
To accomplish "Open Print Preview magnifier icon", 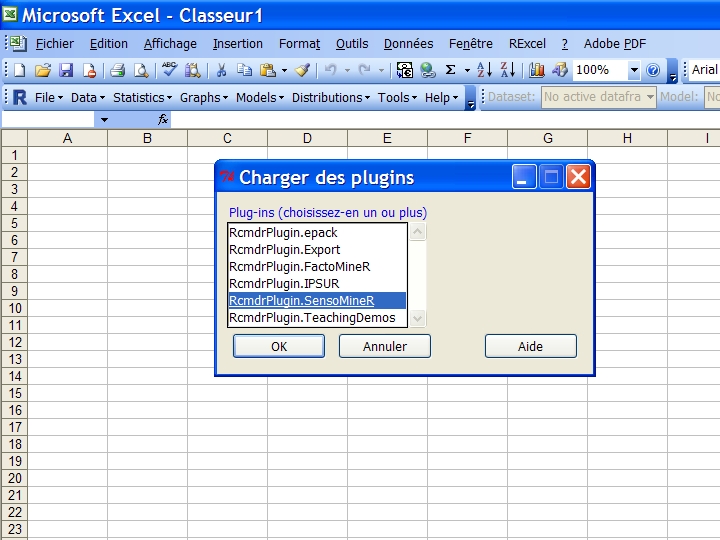I will point(141,70).
